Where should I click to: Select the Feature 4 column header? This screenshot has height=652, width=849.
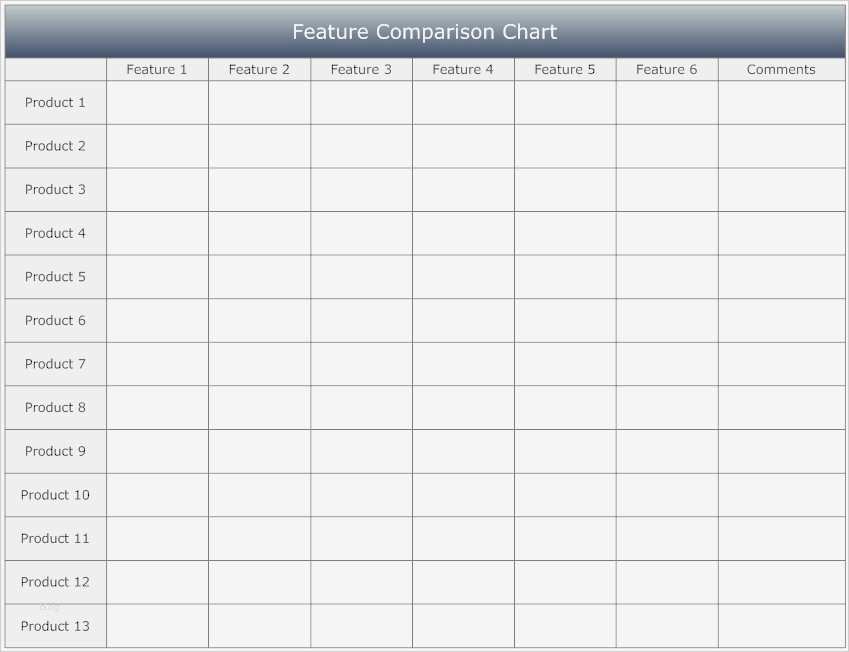coord(463,69)
